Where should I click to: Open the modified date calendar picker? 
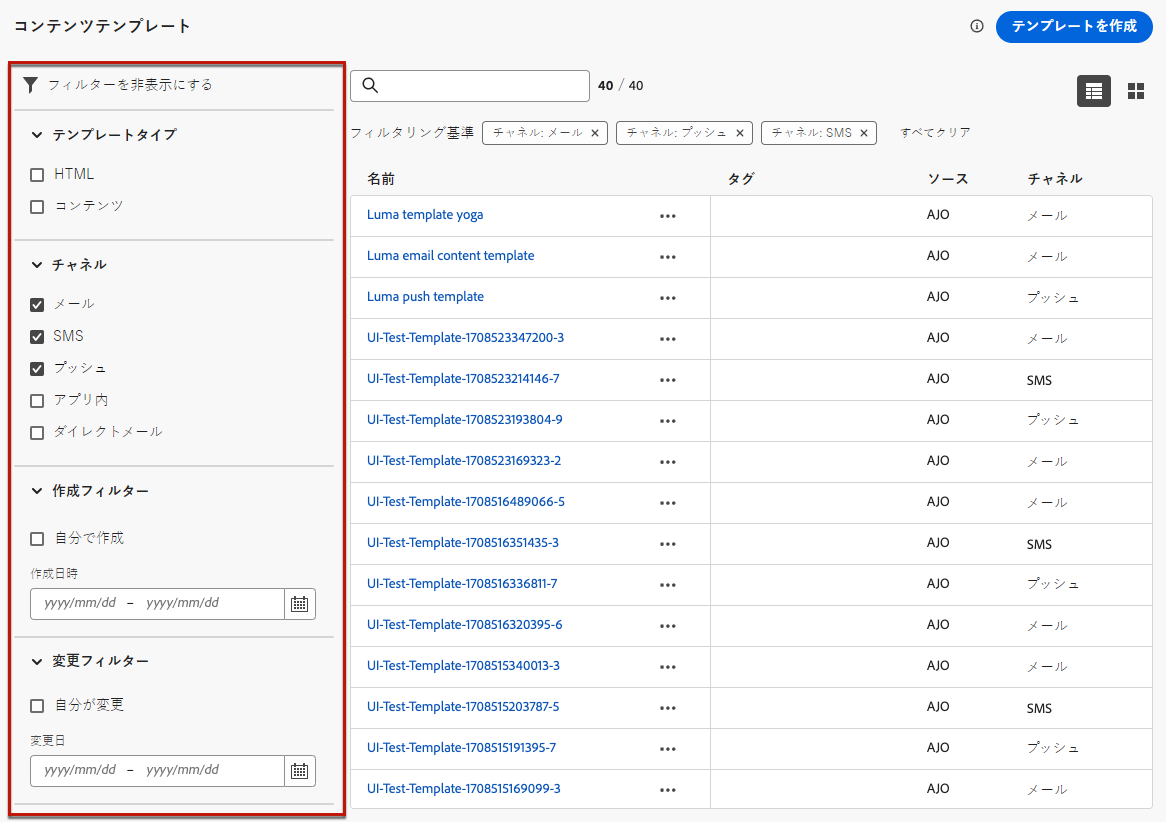pyautogui.click(x=300, y=771)
